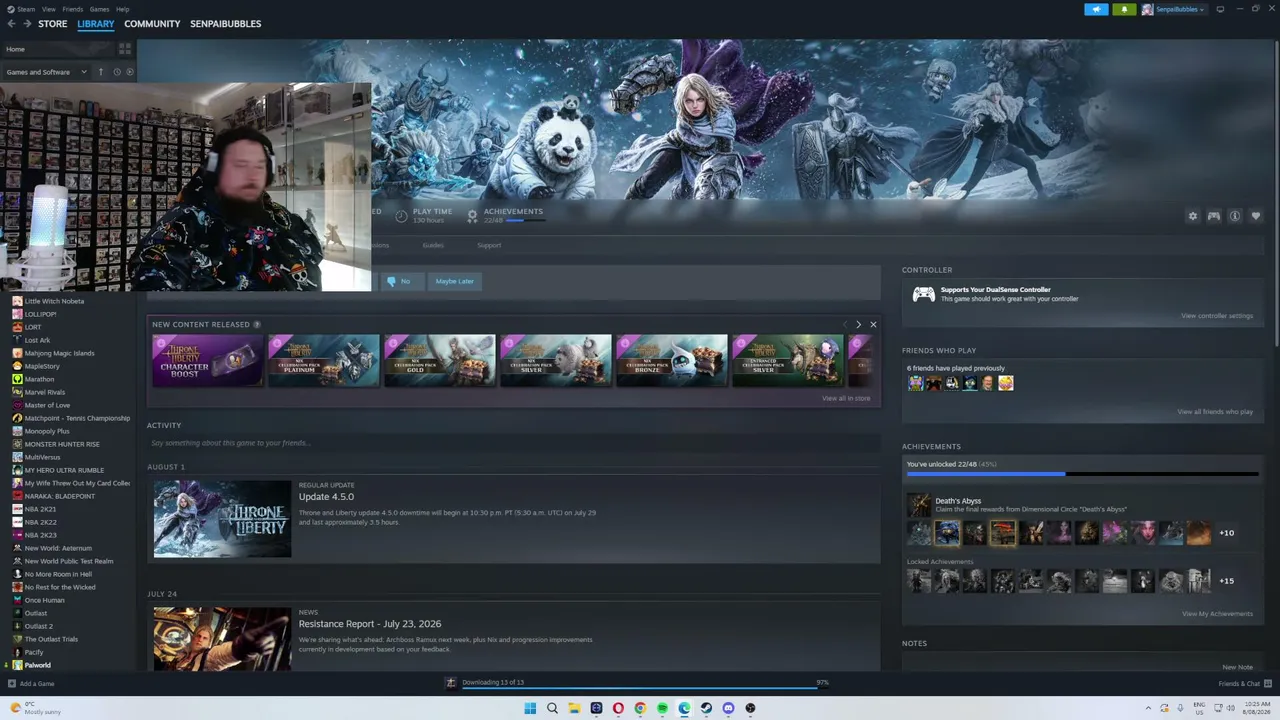Open Death's Abyss achievement icon
This screenshot has width=1280, height=720.
918,505
